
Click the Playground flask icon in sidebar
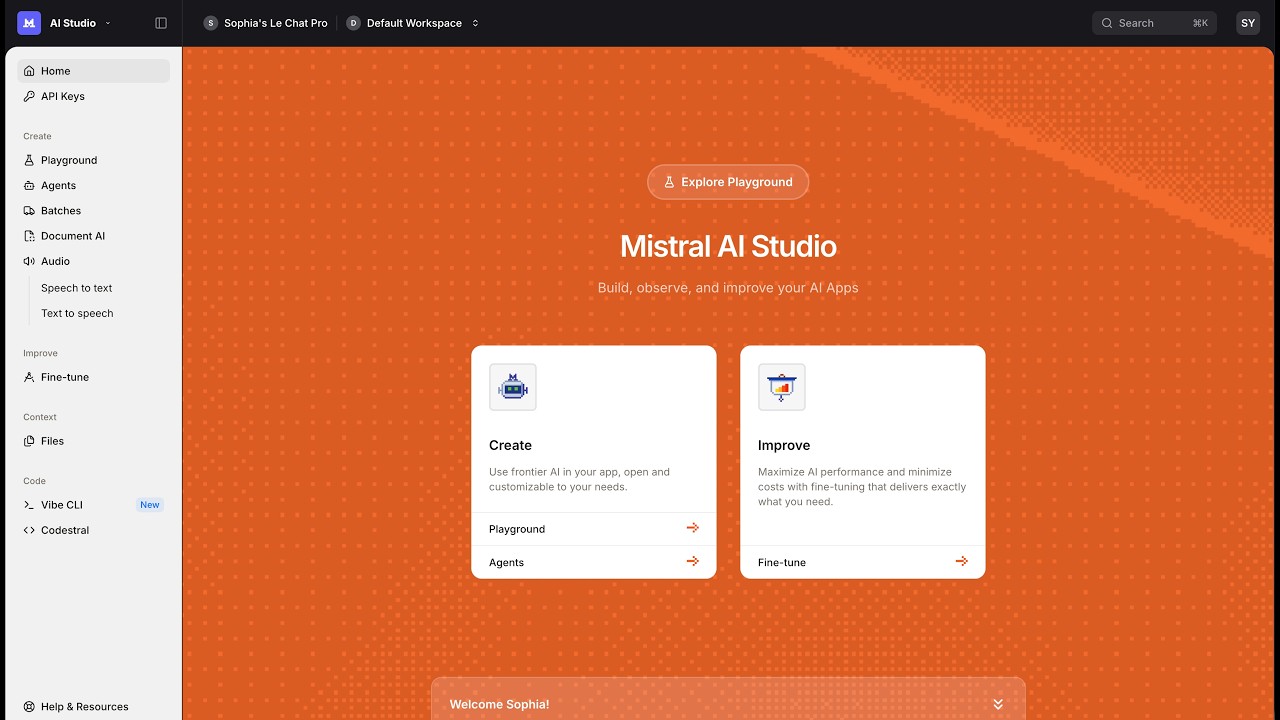click(x=29, y=160)
